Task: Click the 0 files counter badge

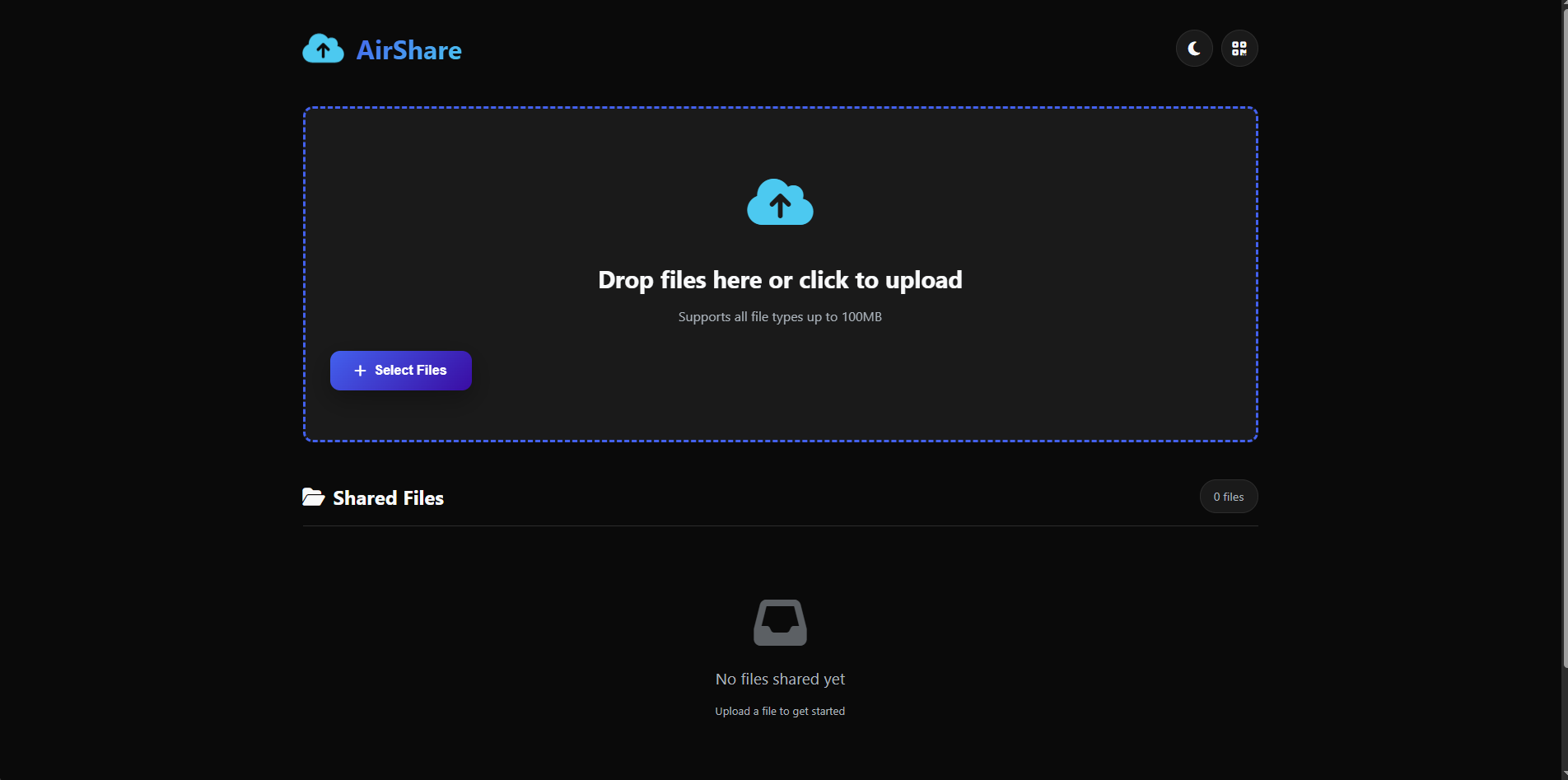Action: 1228,496
